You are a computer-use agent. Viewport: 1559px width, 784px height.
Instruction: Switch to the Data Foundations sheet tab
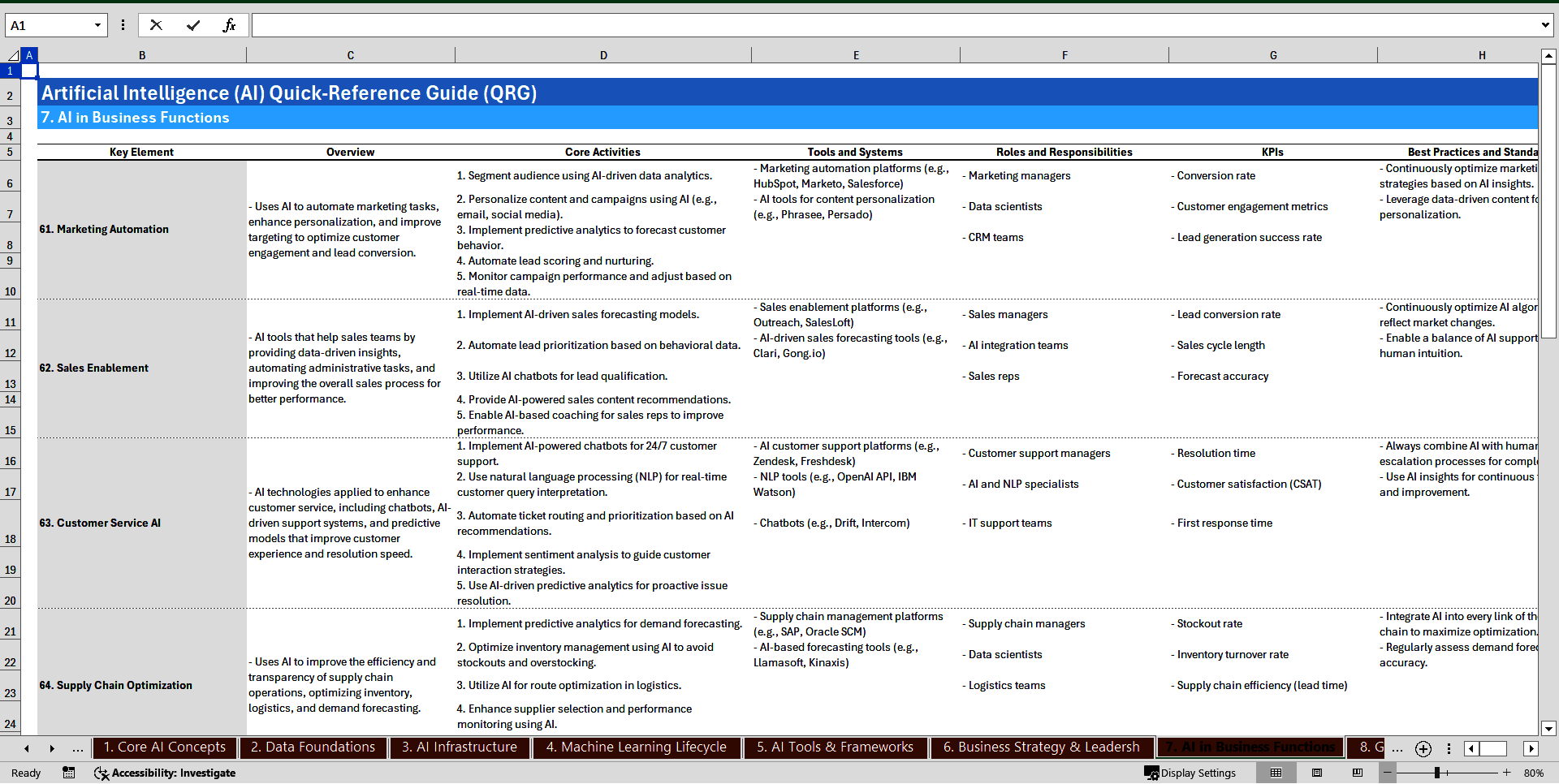pyautogui.click(x=313, y=747)
